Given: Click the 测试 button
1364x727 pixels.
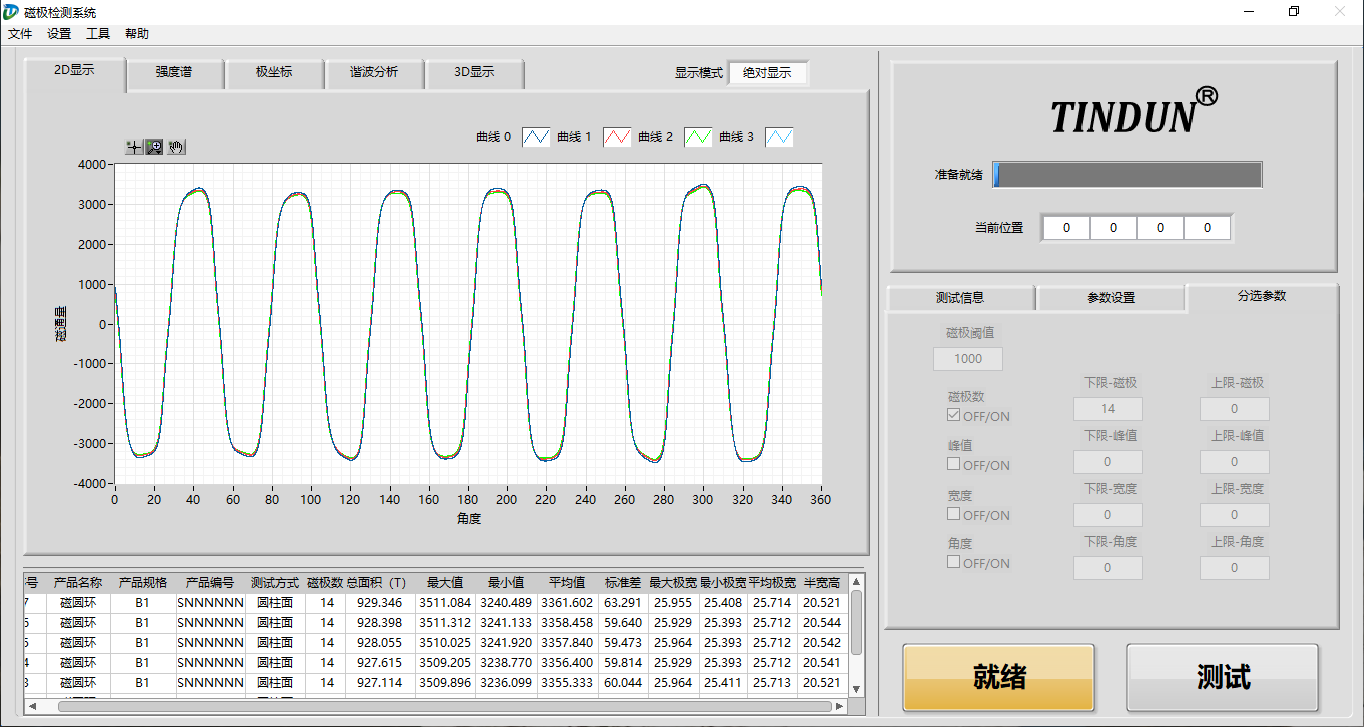Looking at the screenshot, I should coord(1223,677).
